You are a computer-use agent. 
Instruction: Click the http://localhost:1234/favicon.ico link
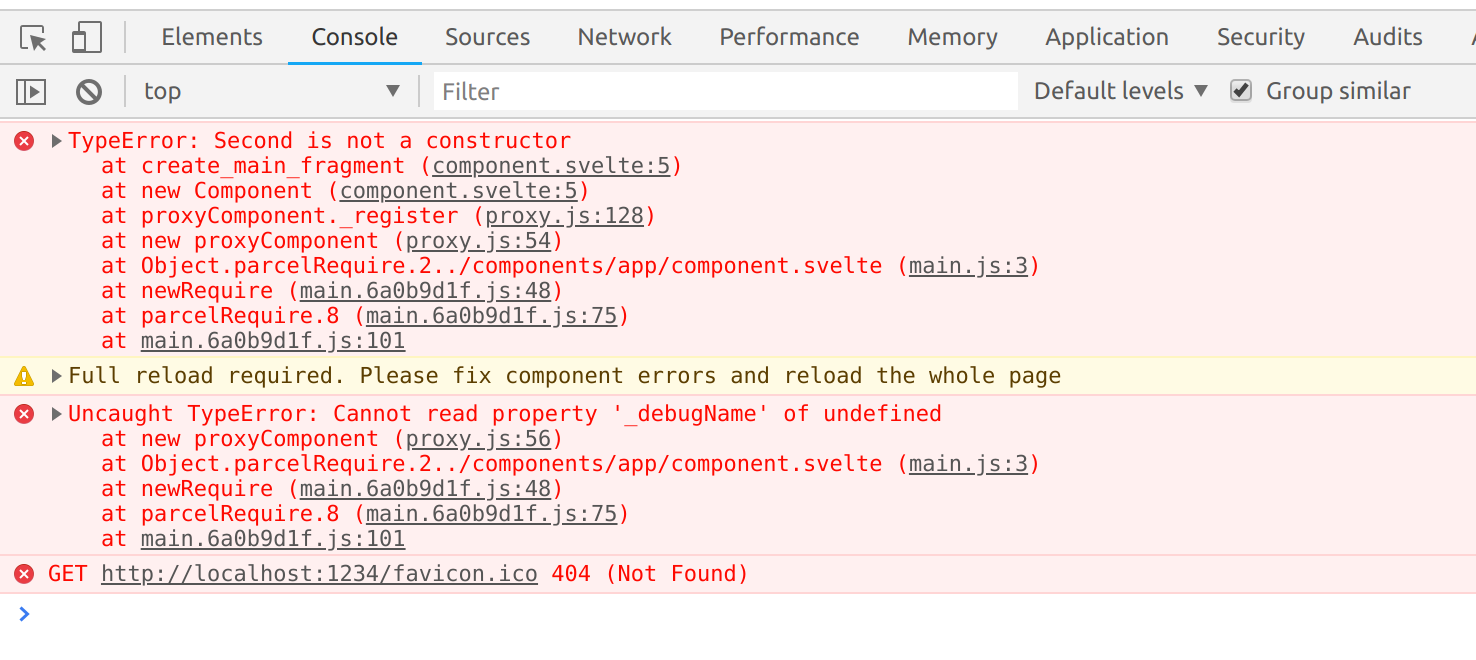coord(318,573)
